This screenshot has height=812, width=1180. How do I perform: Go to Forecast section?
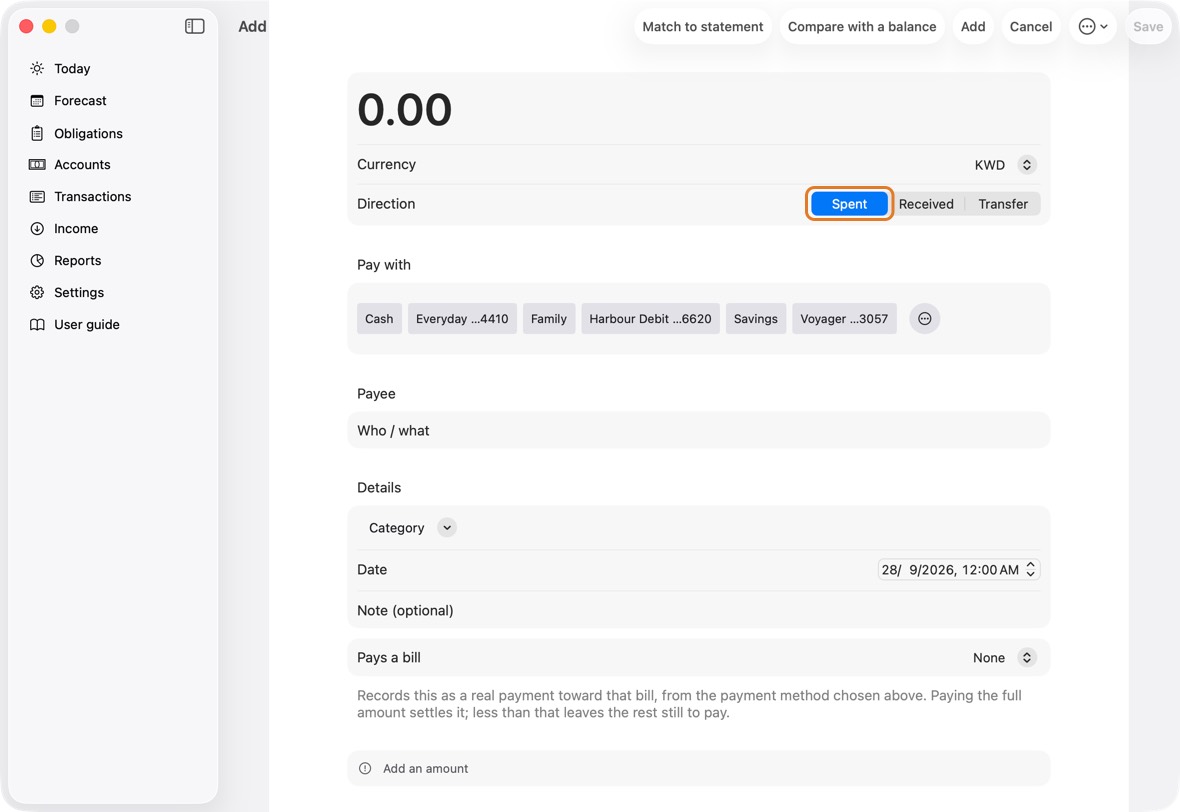80,101
